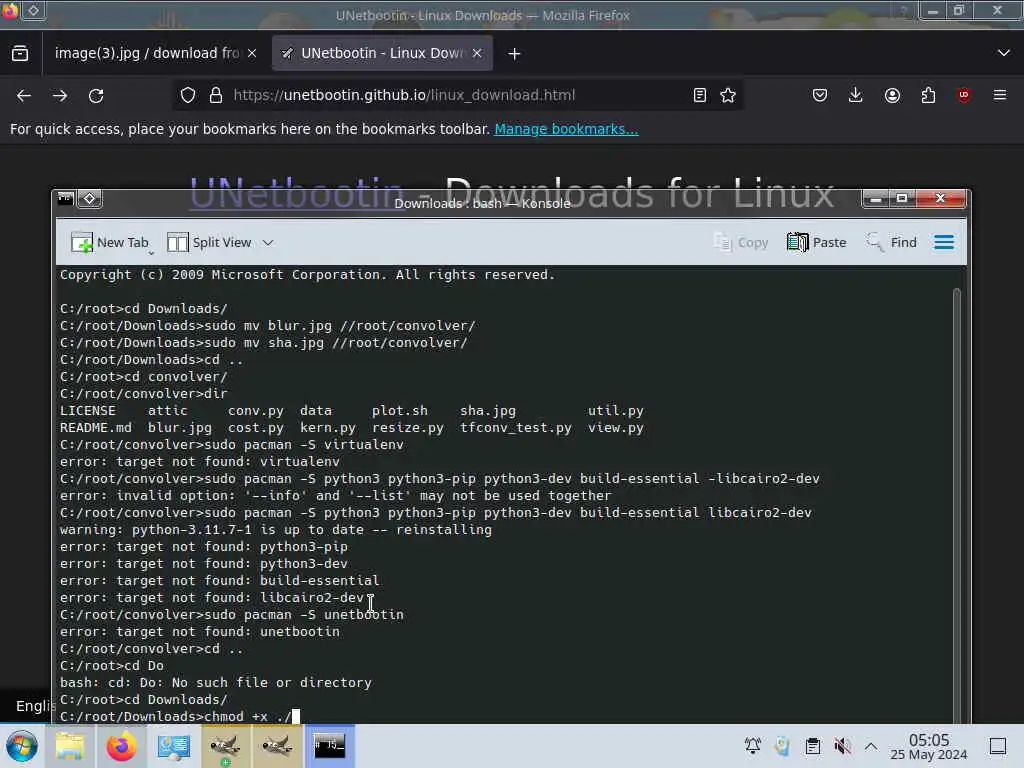Click first GIMP taskbar icon
This screenshot has height=768, width=1024.
click(x=225, y=746)
